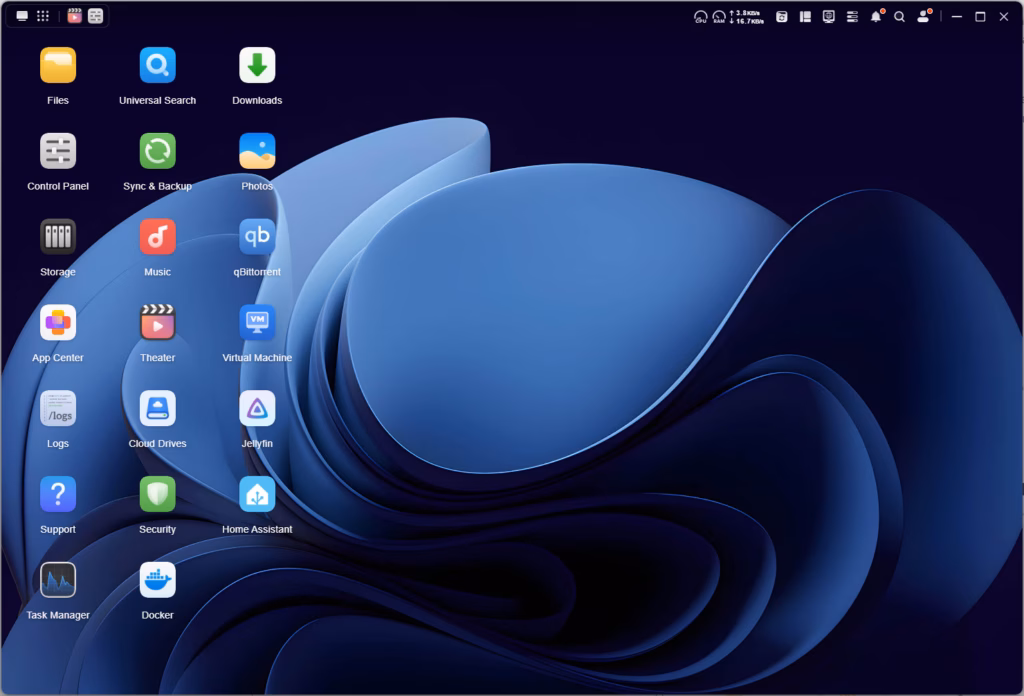Viewport: 1024px width, 696px height.
Task: Click the Show Desktop monitor icon in top bar
Action: pyautogui.click(x=22, y=16)
